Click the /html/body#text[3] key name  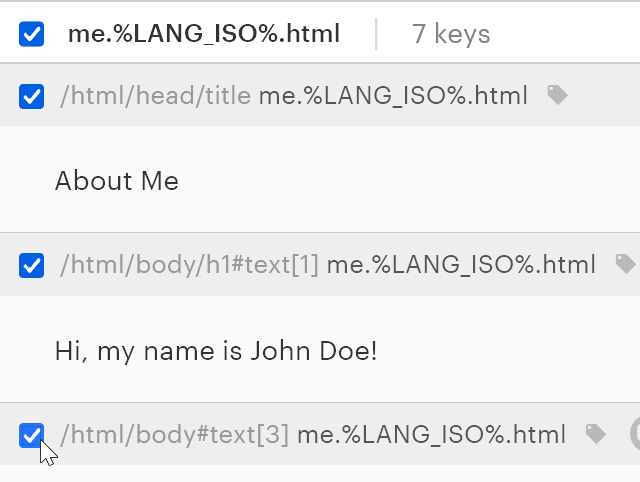(174, 435)
